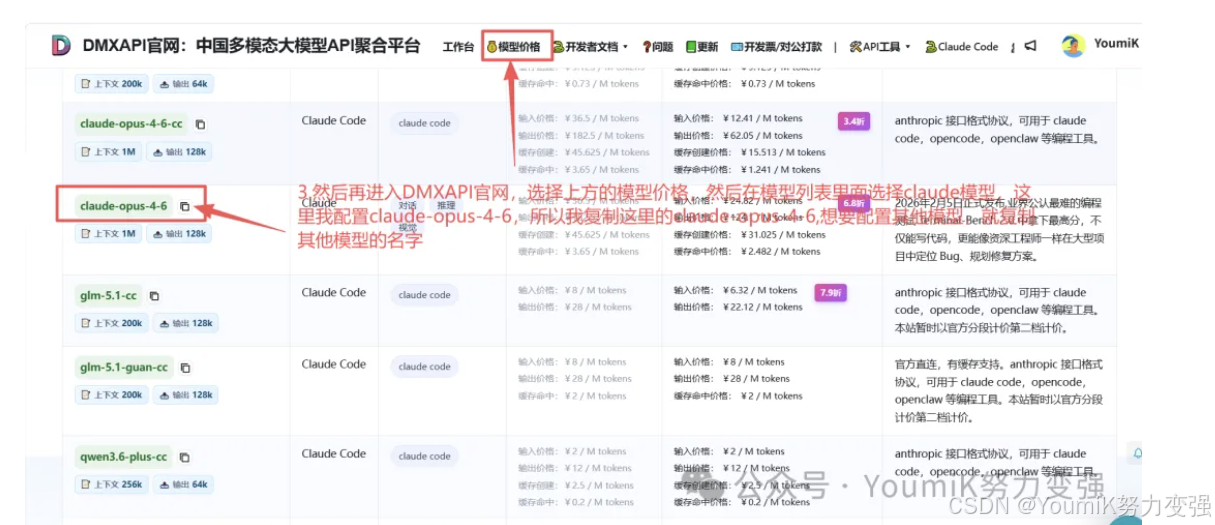This screenshot has width=1215, height=525.
Task: Click 输出 128k badge under glm-5.1-cc
Action: (187, 324)
